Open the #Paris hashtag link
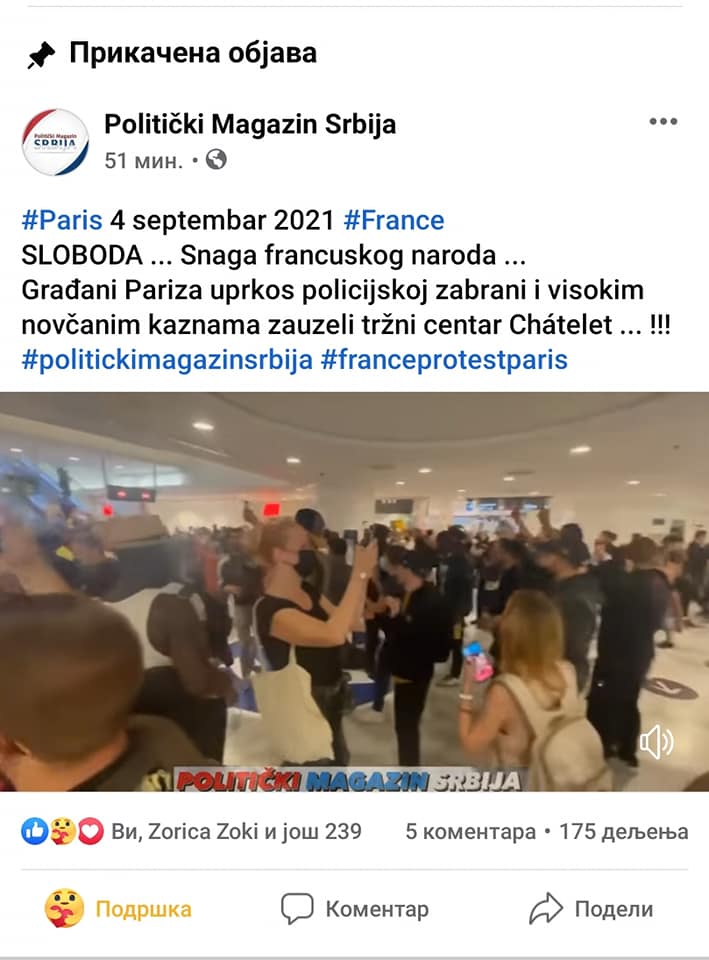 pyautogui.click(x=62, y=220)
